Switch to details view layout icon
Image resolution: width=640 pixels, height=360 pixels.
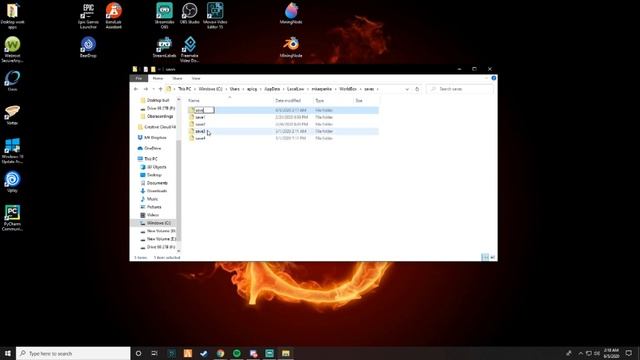[x=485, y=257]
